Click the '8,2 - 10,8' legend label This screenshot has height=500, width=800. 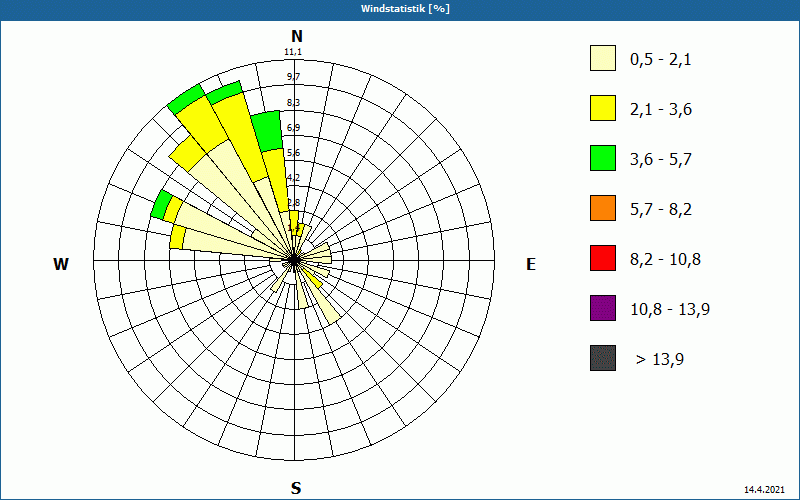pyautogui.click(x=665, y=260)
